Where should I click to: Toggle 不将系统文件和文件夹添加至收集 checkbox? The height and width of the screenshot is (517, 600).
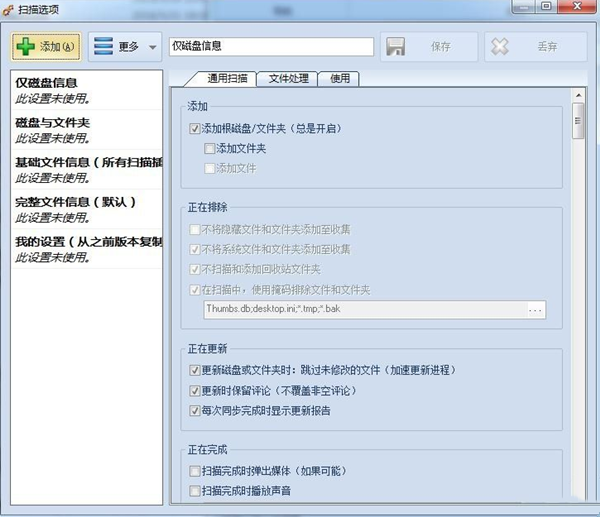[194, 249]
